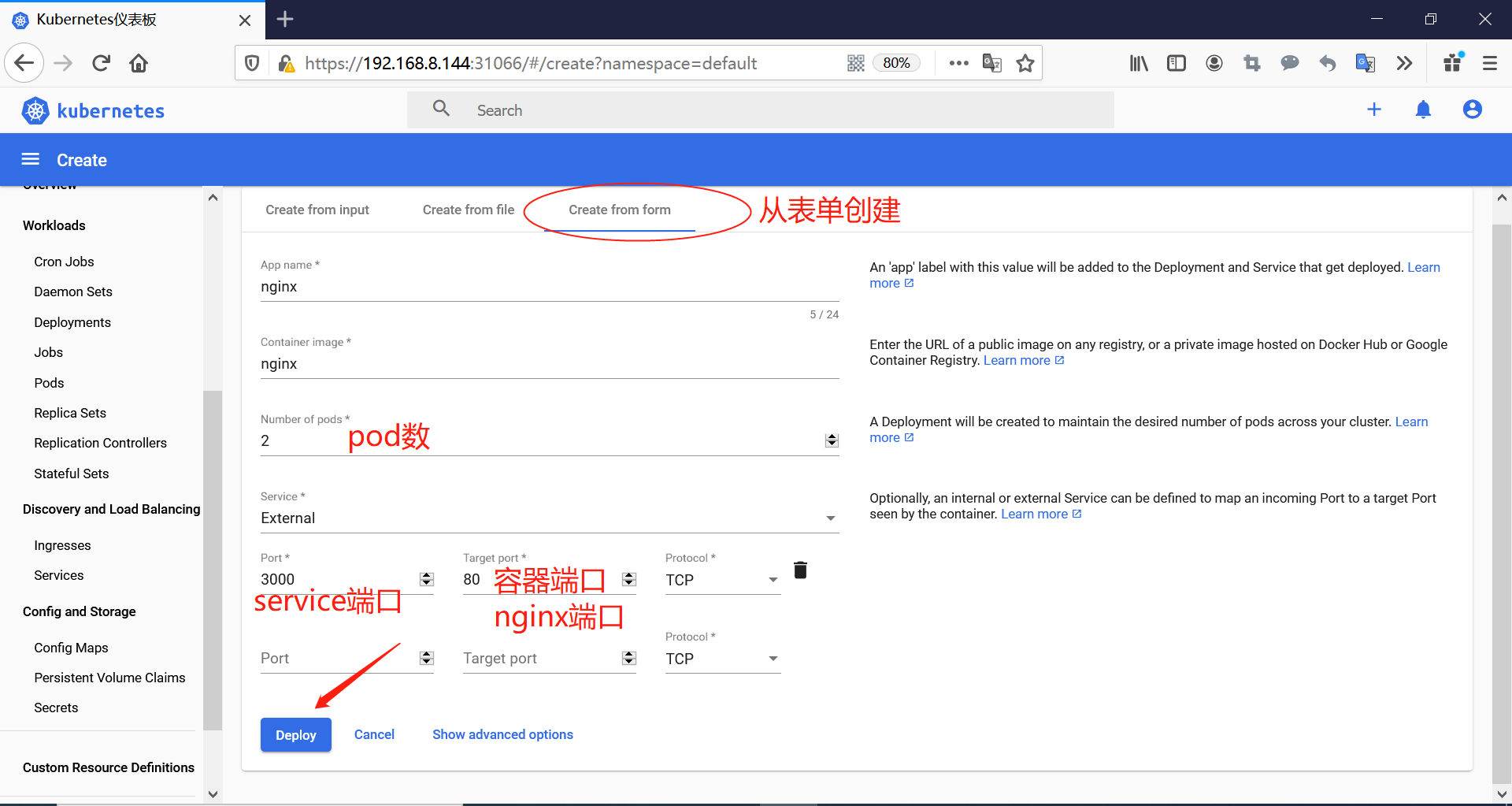Adjust the spinner for Port 3000
This screenshot has height=806, width=1512.
click(x=427, y=579)
